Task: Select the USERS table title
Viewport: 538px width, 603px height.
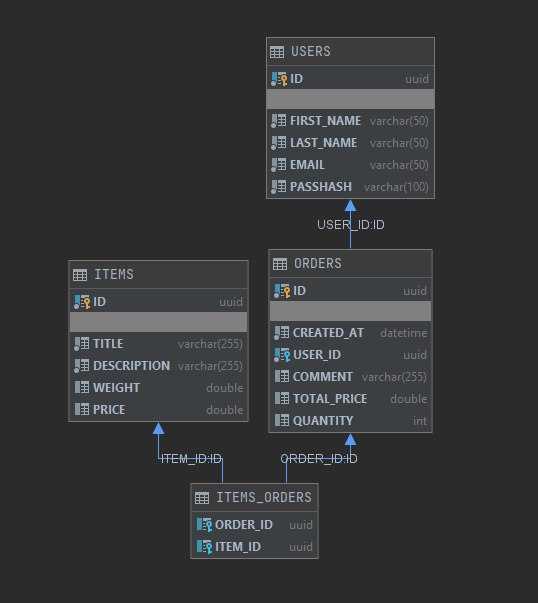Action: click(x=311, y=51)
